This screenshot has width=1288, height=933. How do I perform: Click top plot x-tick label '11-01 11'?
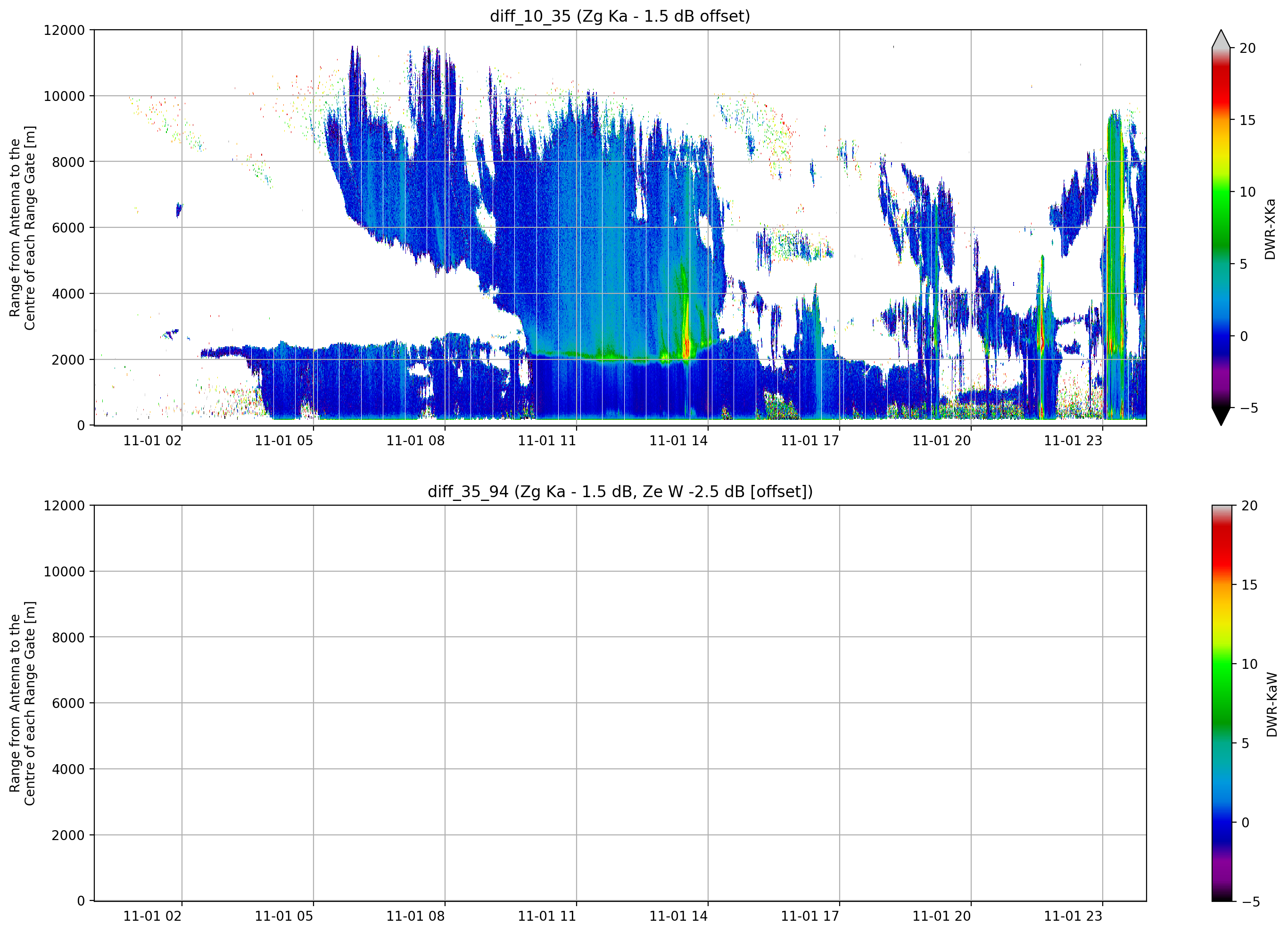[547, 441]
